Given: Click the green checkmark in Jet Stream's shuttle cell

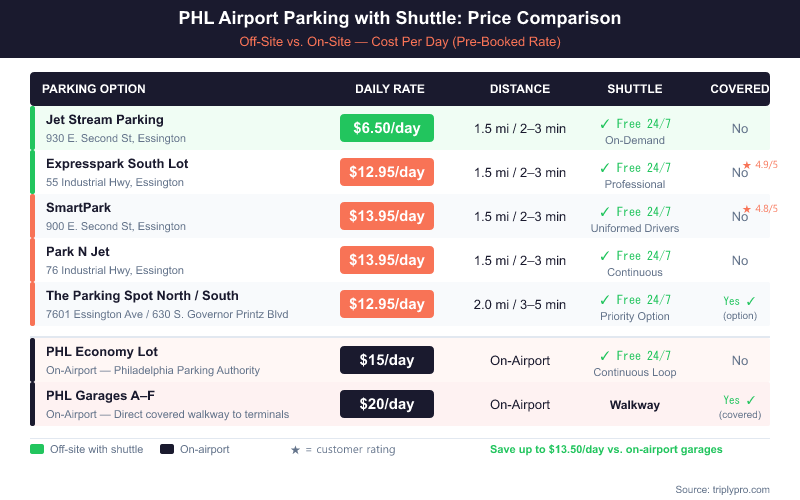Looking at the screenshot, I should coord(605,124).
